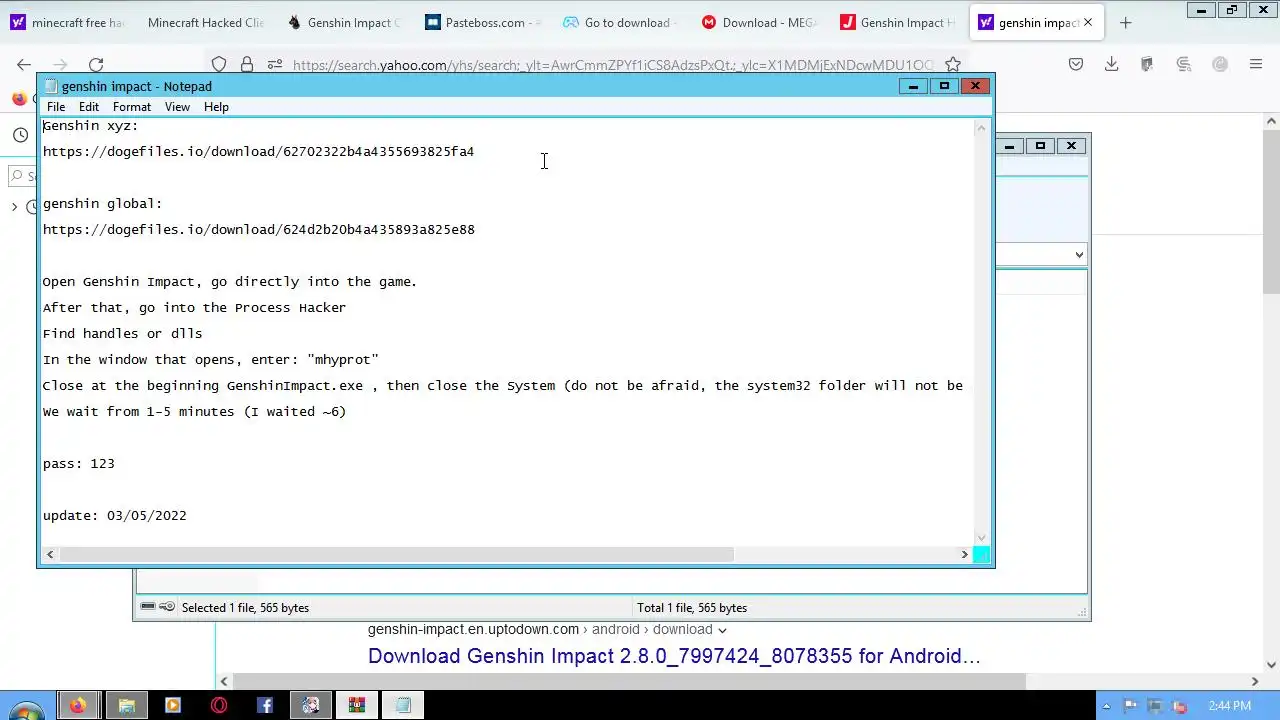The width and height of the screenshot is (1280, 720).
Task: Minimize the Notepad window
Action: click(x=913, y=86)
